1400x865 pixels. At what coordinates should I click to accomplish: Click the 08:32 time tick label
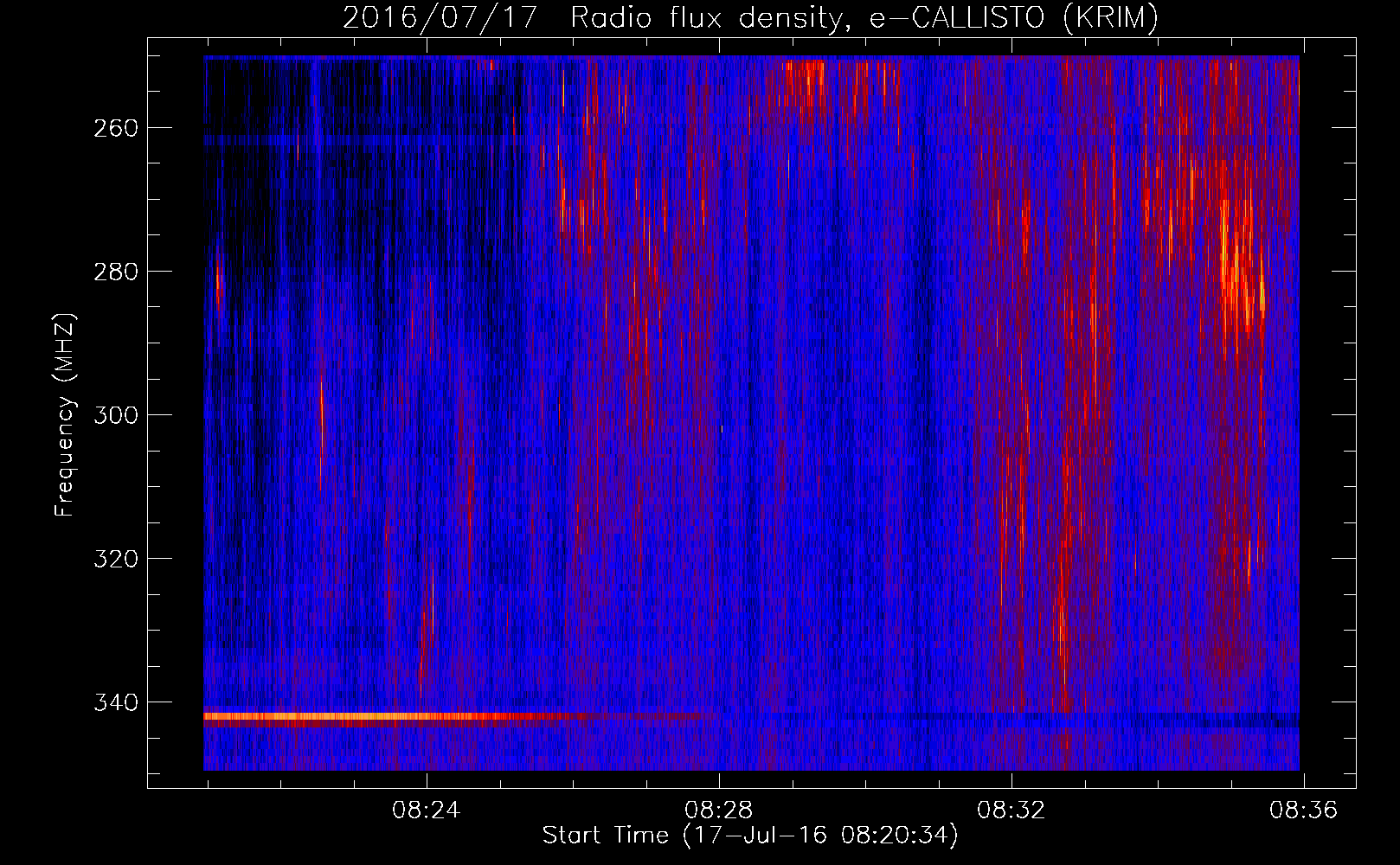tap(1011, 811)
